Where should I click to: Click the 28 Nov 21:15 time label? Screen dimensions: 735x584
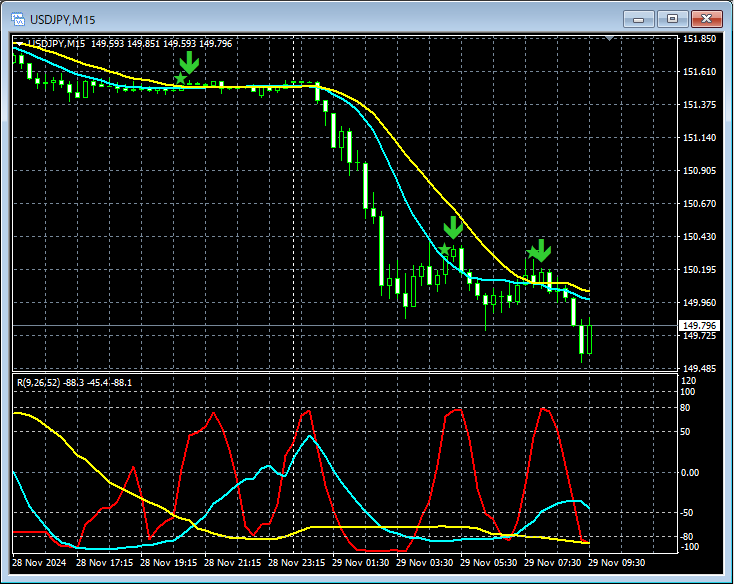click(x=232, y=562)
